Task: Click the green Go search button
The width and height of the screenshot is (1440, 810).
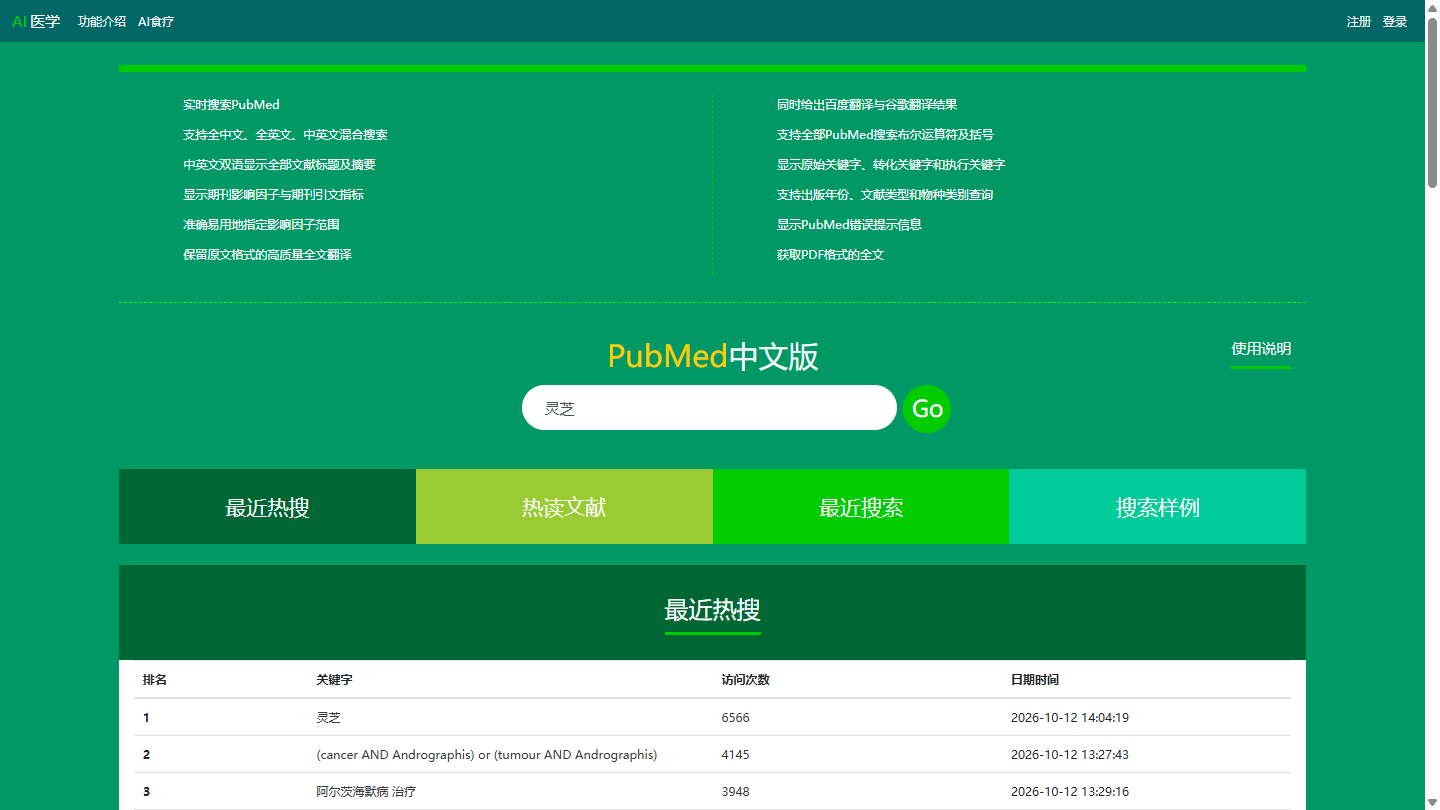Action: (x=927, y=409)
